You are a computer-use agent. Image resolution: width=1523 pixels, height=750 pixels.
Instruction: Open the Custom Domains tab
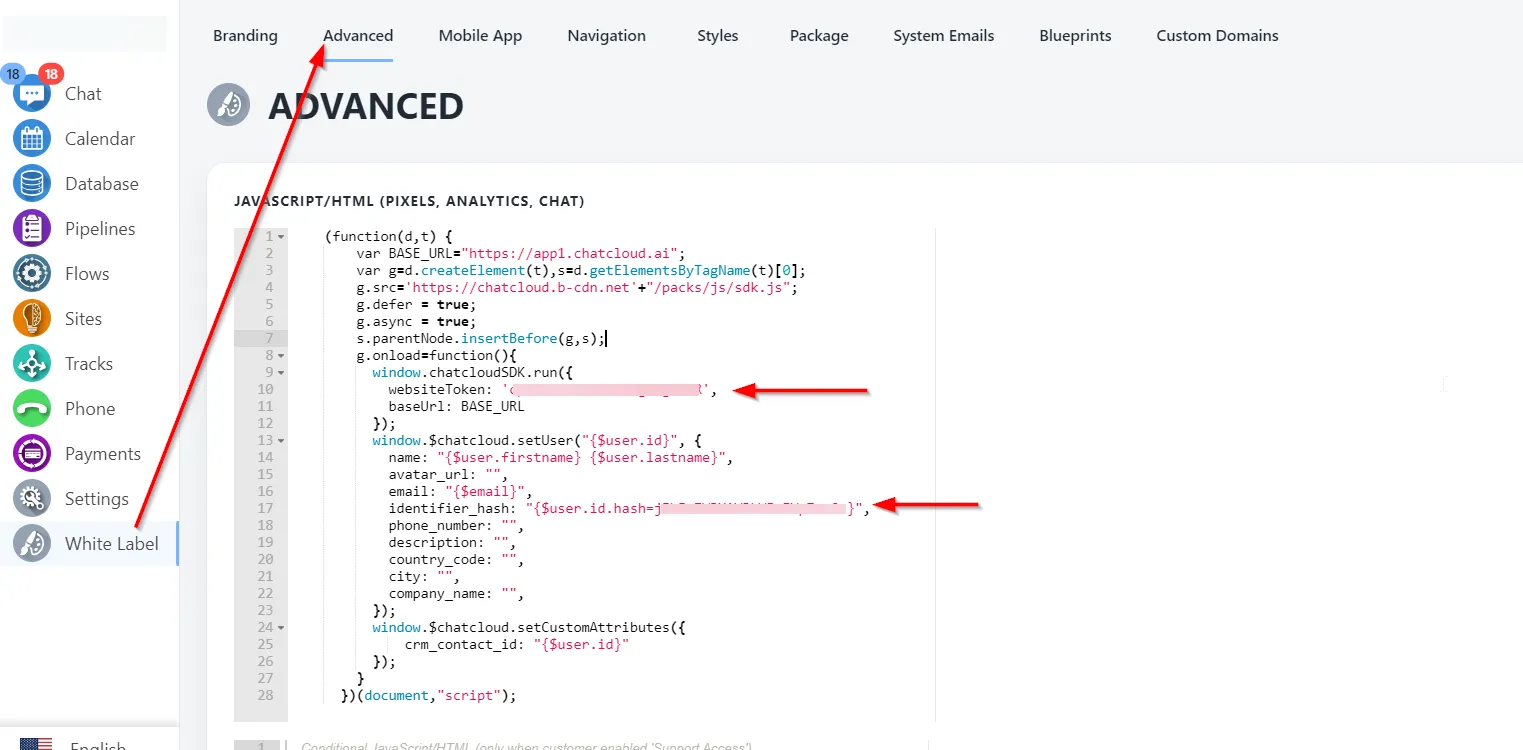(1217, 35)
